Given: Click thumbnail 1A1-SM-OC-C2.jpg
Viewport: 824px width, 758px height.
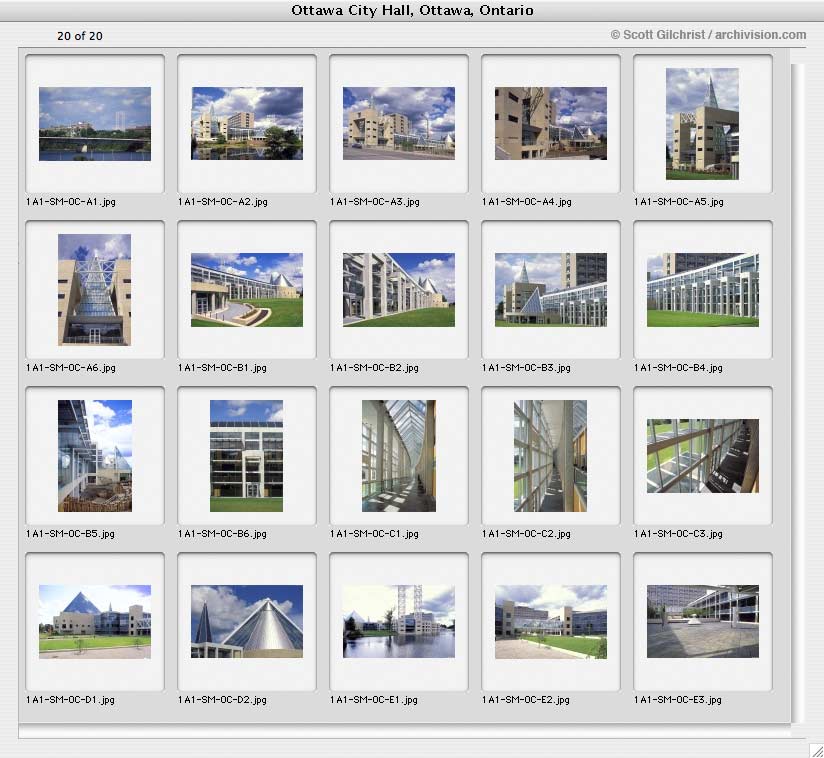Looking at the screenshot, I should click(x=550, y=456).
